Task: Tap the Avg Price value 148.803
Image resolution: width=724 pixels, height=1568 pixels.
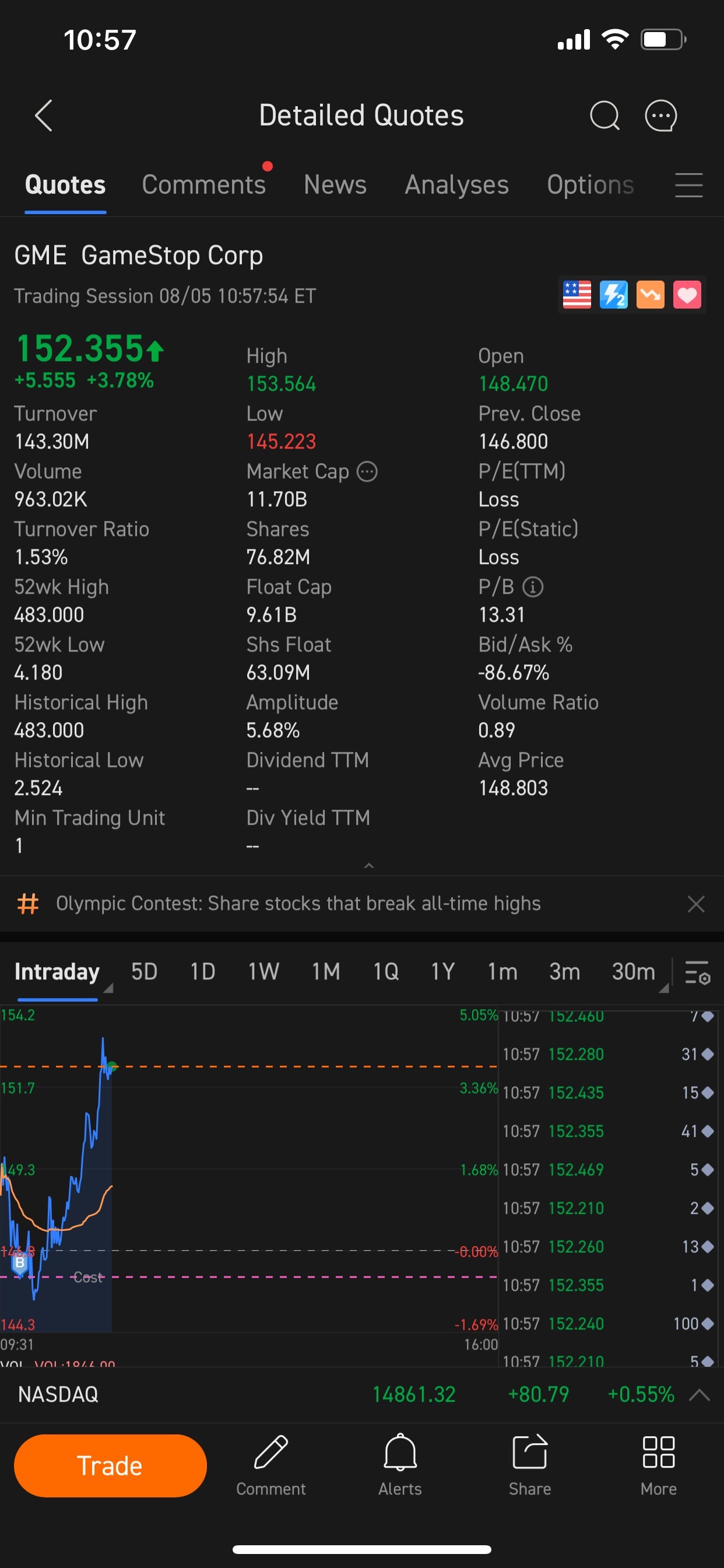Action: tap(514, 789)
